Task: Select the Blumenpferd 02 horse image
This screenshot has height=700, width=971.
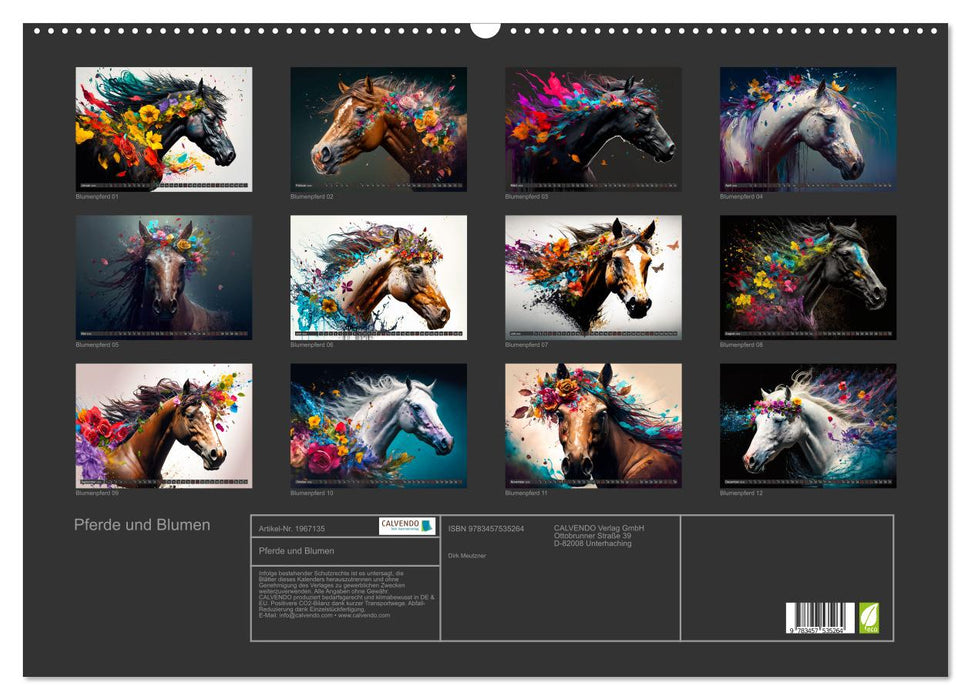Action: (x=378, y=129)
